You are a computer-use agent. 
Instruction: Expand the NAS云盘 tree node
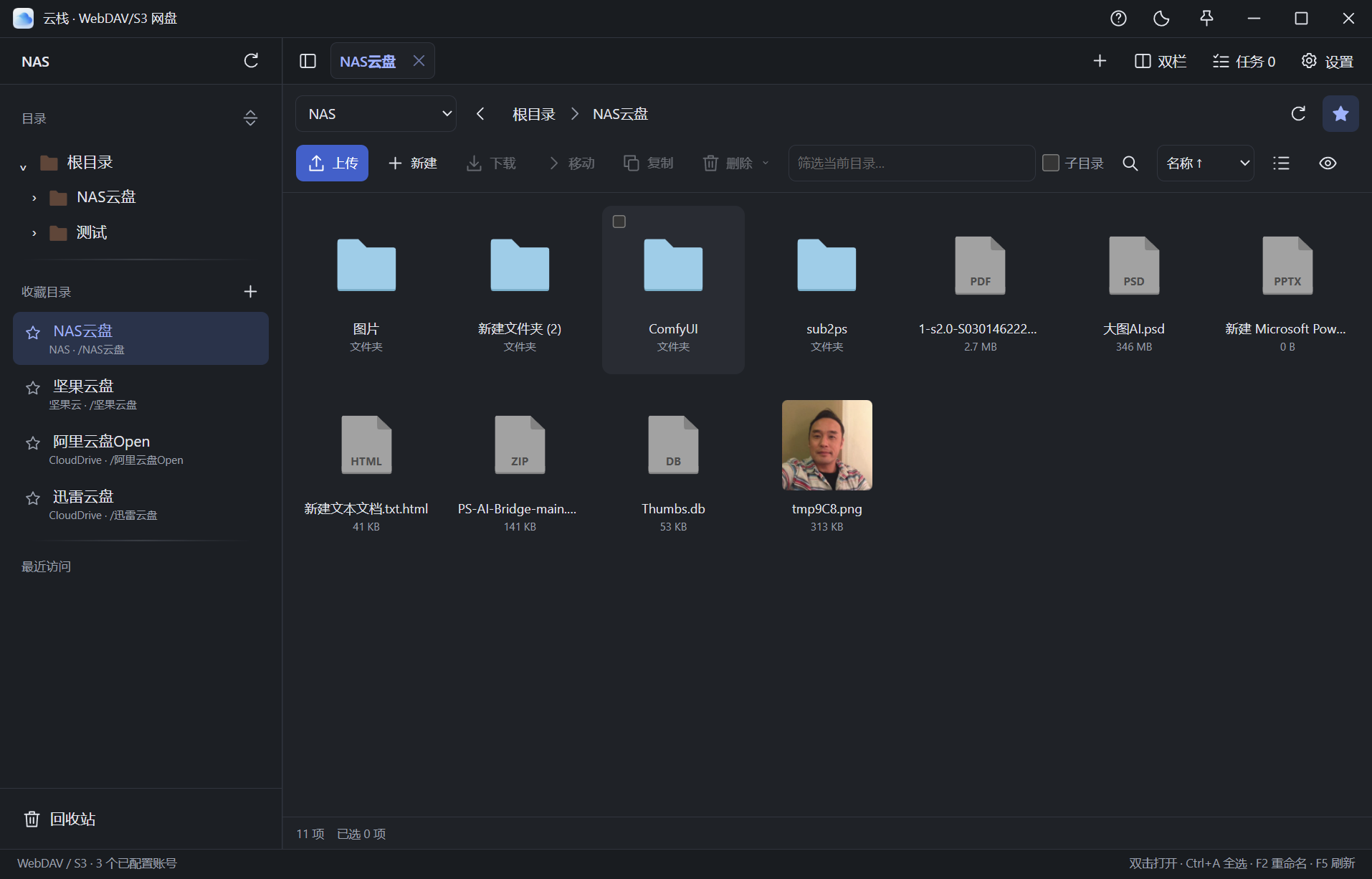click(x=34, y=198)
